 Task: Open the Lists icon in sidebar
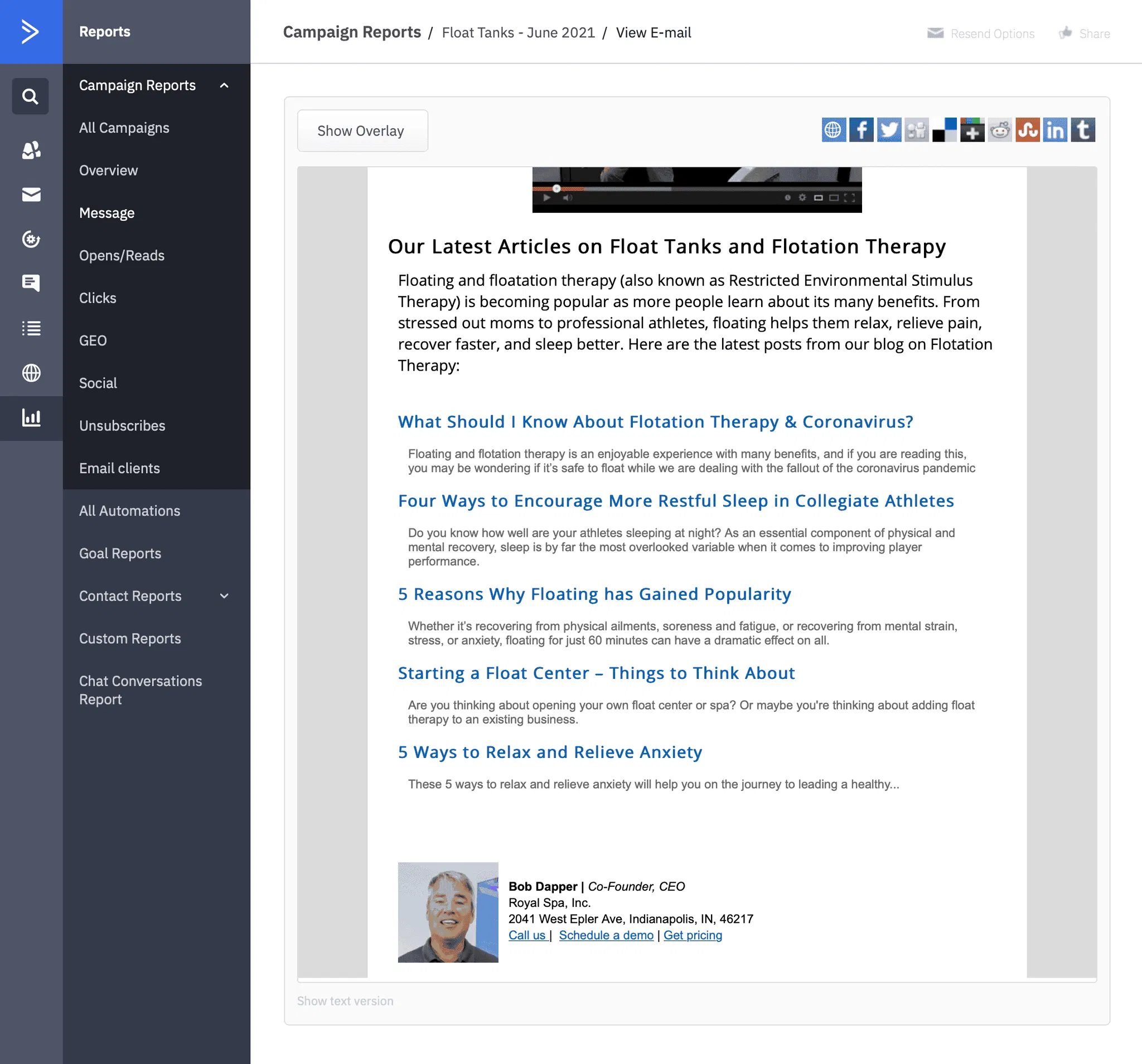(31, 328)
